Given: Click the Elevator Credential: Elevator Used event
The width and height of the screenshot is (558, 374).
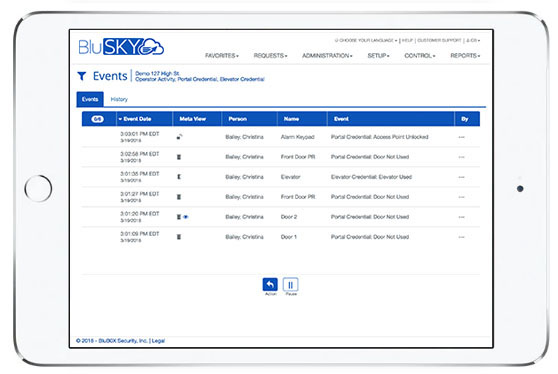Looking at the screenshot, I should coord(371,177).
